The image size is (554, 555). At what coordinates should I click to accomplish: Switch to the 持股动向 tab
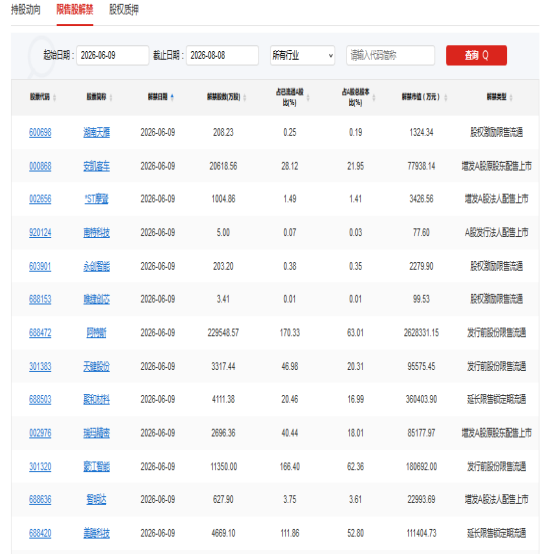(26, 10)
